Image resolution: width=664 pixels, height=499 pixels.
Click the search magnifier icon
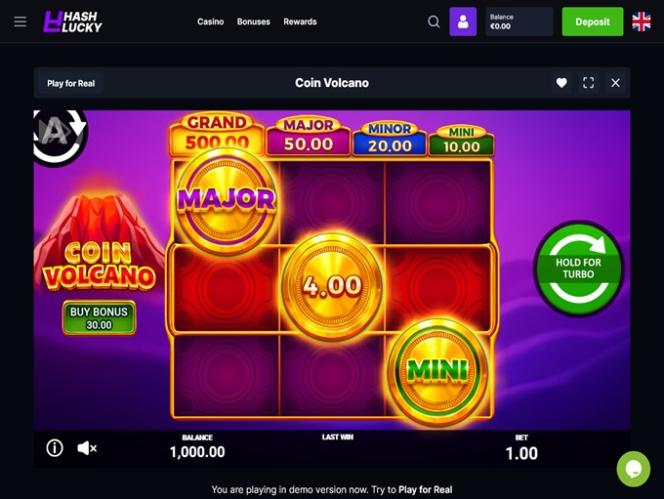[x=434, y=22]
